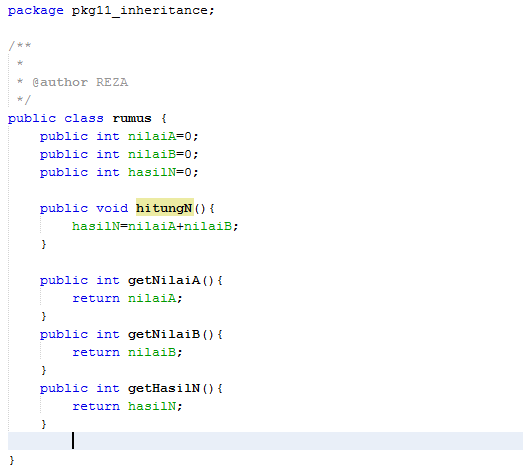Place cursor on package pkg11_inheritance line

click(111, 10)
